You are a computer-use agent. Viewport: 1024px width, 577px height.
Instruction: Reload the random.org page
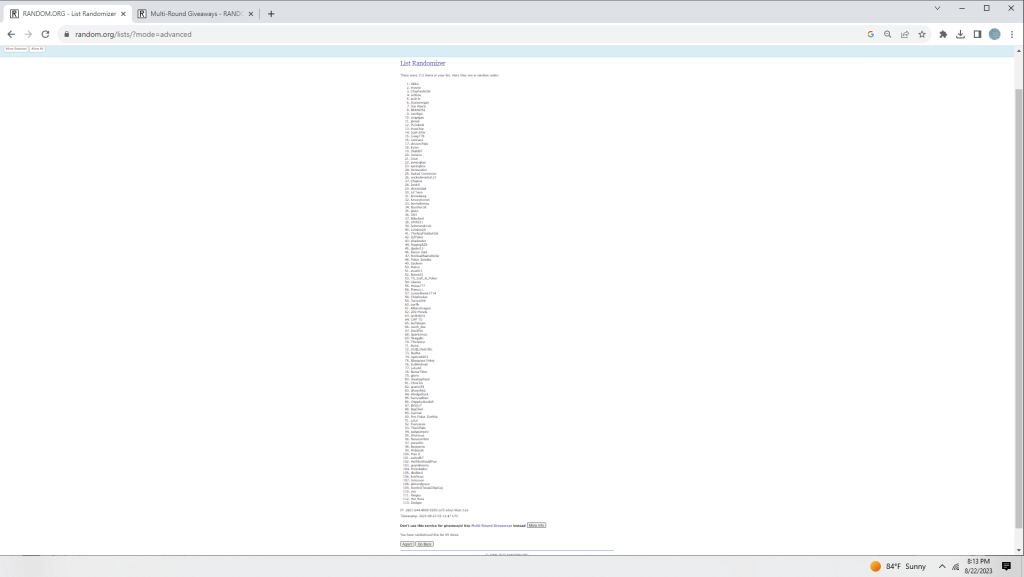click(45, 34)
